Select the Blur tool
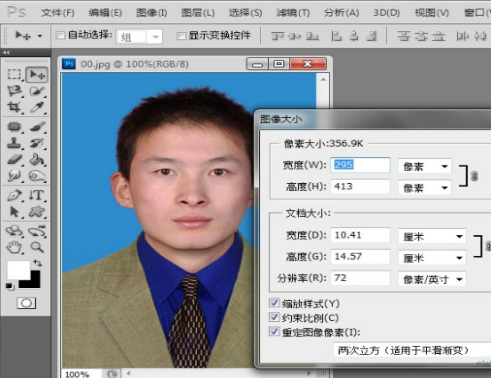 pyautogui.click(x=14, y=175)
